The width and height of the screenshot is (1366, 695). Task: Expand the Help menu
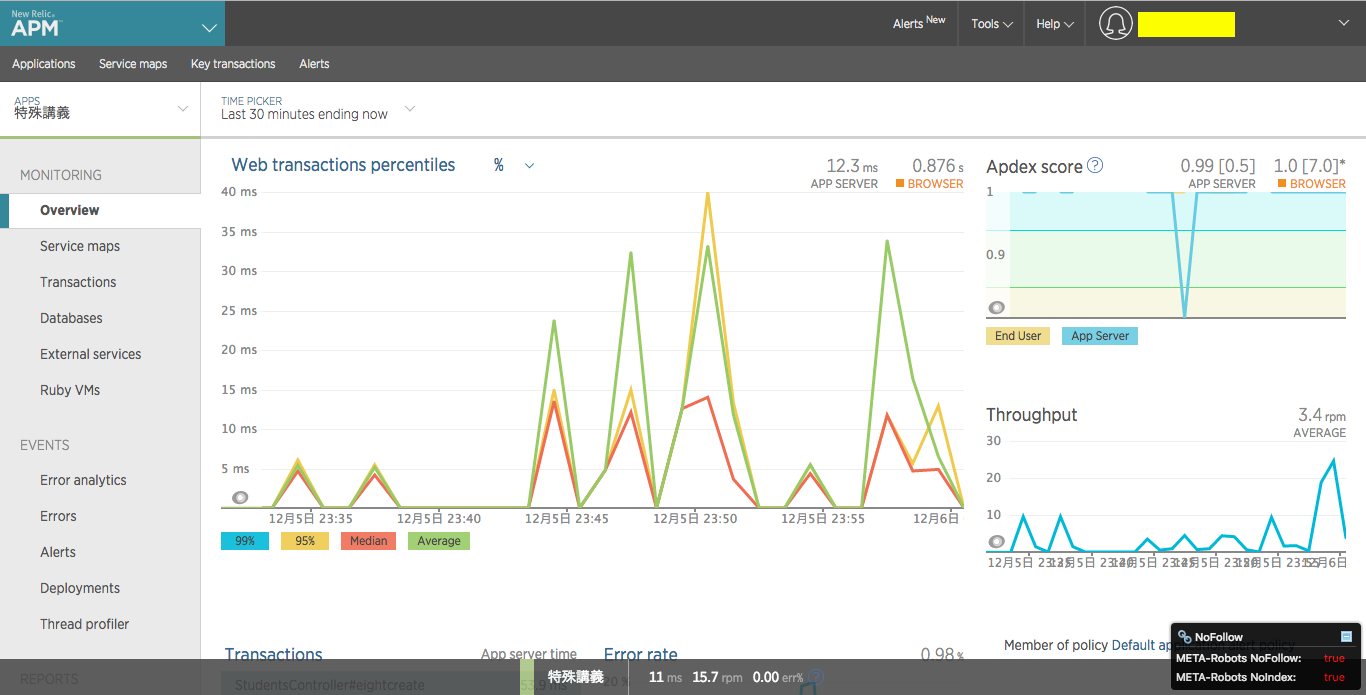[x=1055, y=23]
